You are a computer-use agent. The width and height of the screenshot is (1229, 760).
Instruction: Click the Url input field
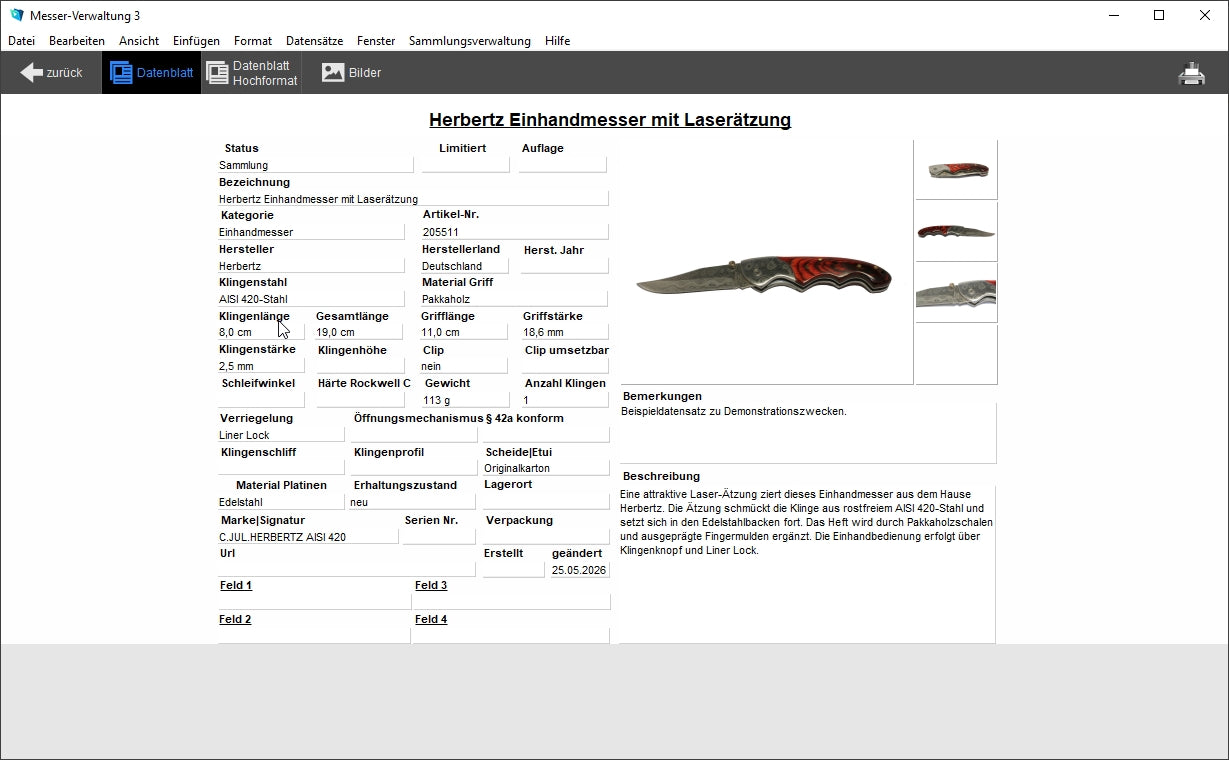point(347,570)
